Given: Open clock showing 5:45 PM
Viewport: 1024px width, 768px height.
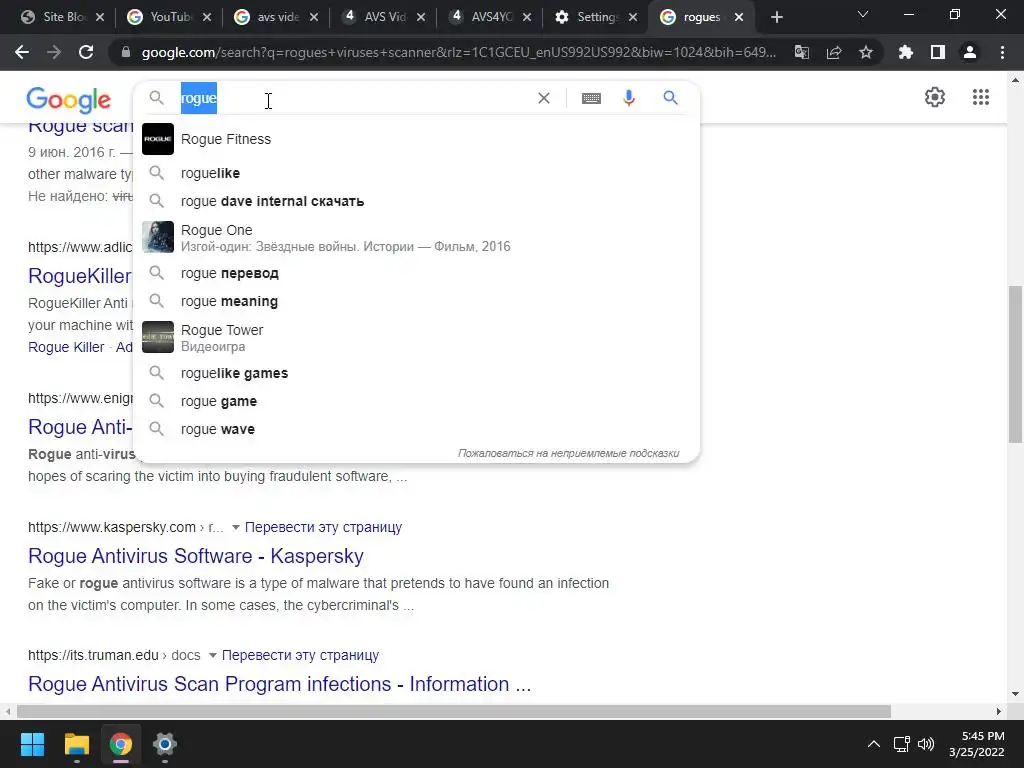Looking at the screenshot, I should click(x=976, y=744).
